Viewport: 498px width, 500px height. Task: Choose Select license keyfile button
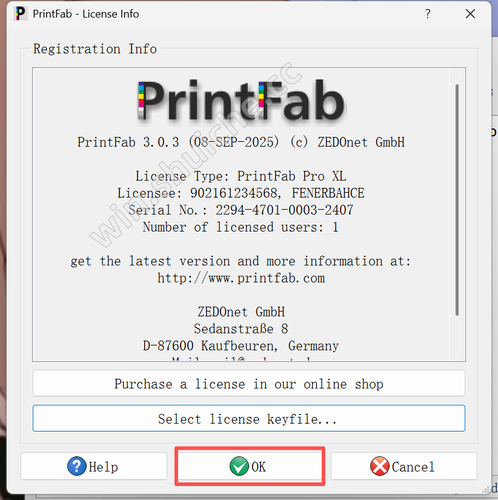pyautogui.click(x=249, y=419)
